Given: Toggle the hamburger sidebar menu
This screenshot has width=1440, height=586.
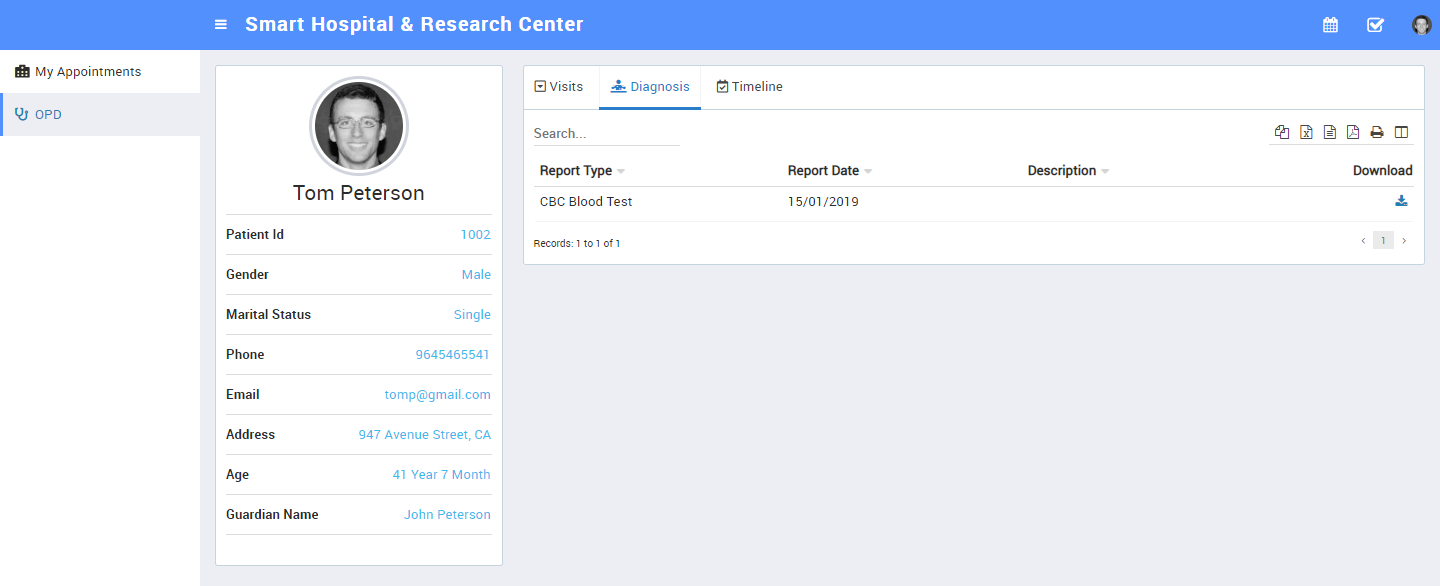Looking at the screenshot, I should pyautogui.click(x=221, y=25).
